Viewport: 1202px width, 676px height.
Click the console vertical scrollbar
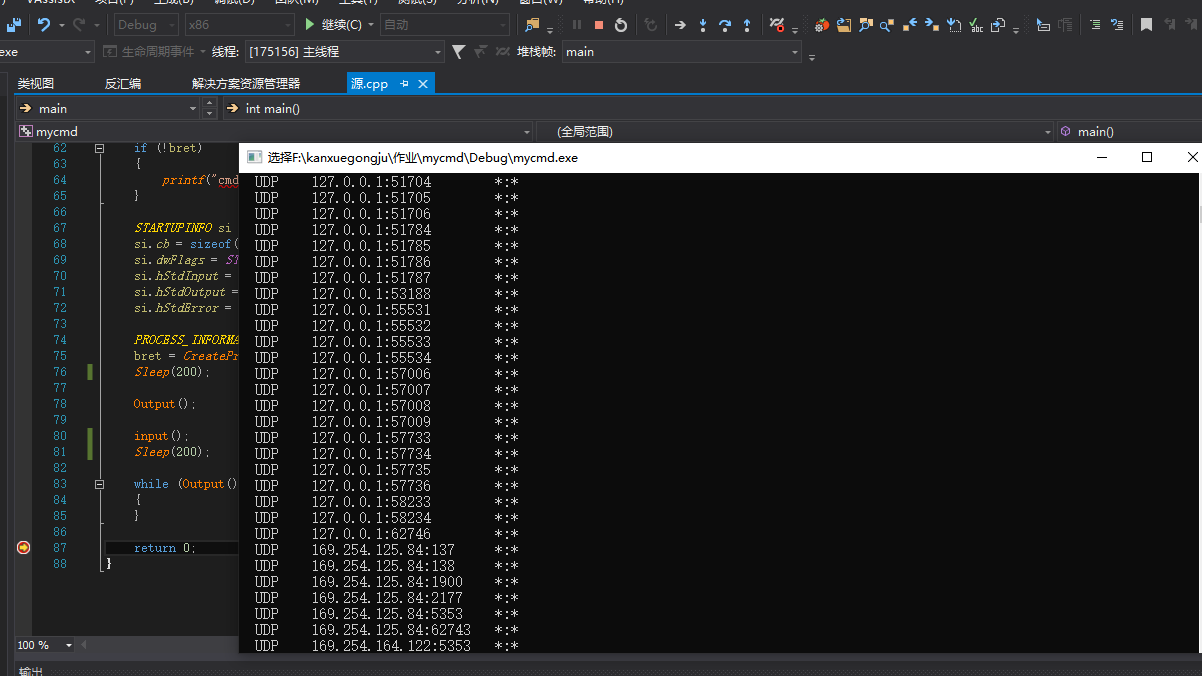coord(1198,412)
